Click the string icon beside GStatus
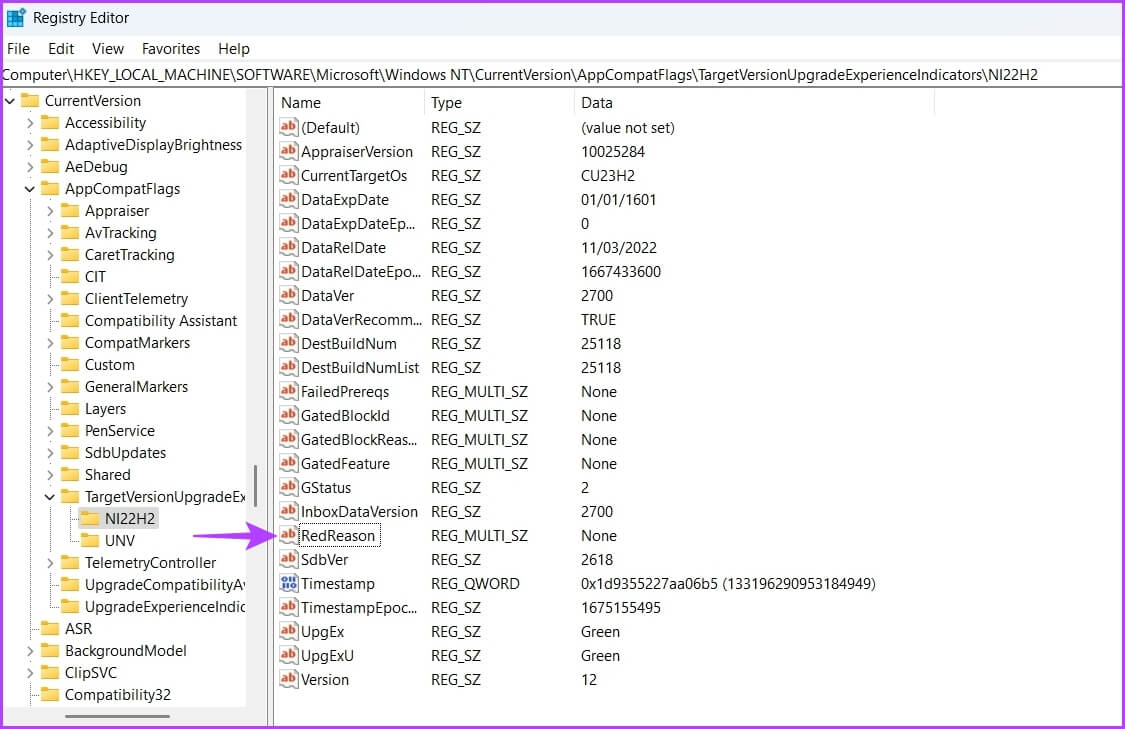Image resolution: width=1125 pixels, height=729 pixels. (288, 487)
